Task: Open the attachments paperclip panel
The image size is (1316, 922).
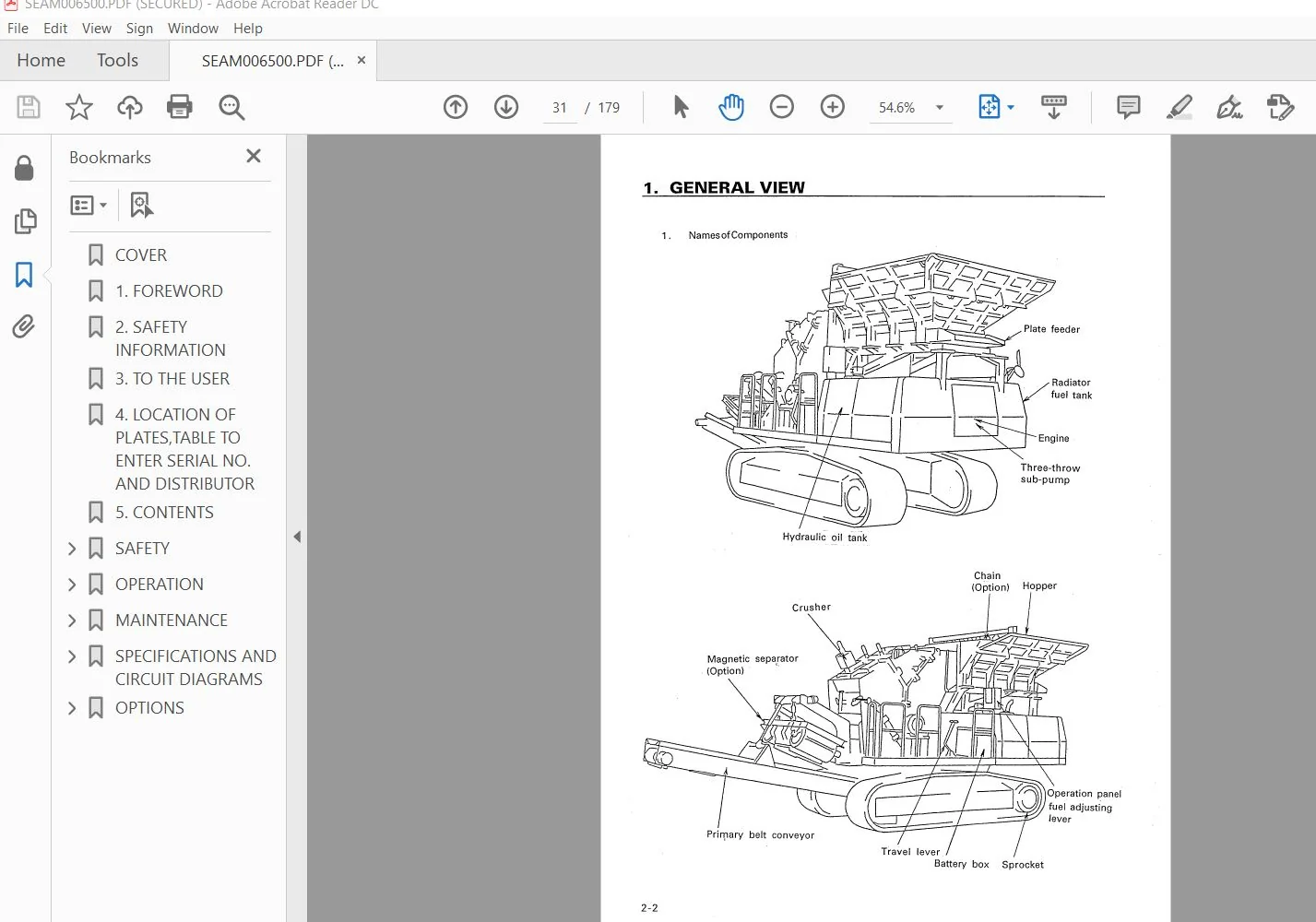Action: [x=24, y=326]
